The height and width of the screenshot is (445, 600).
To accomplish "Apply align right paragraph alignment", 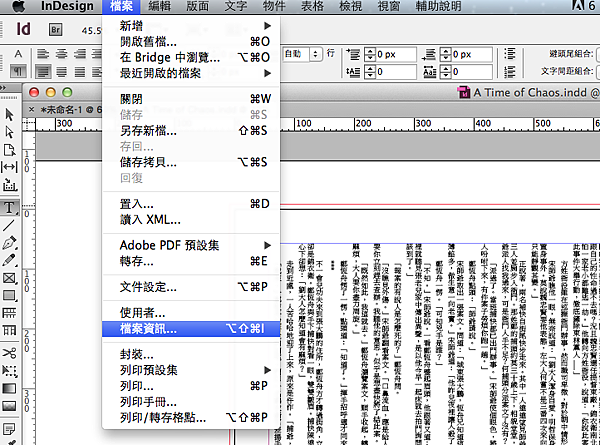I will [80, 54].
